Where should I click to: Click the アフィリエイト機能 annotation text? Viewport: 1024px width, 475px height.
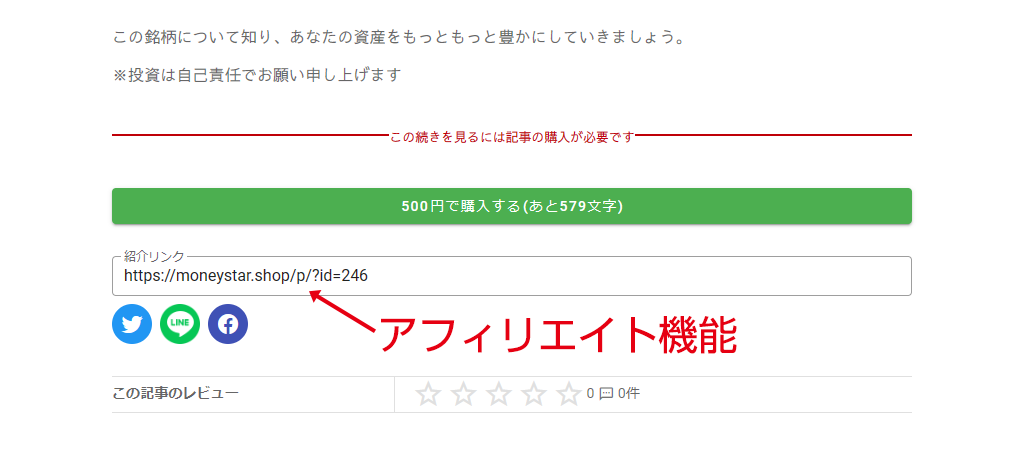[558, 335]
